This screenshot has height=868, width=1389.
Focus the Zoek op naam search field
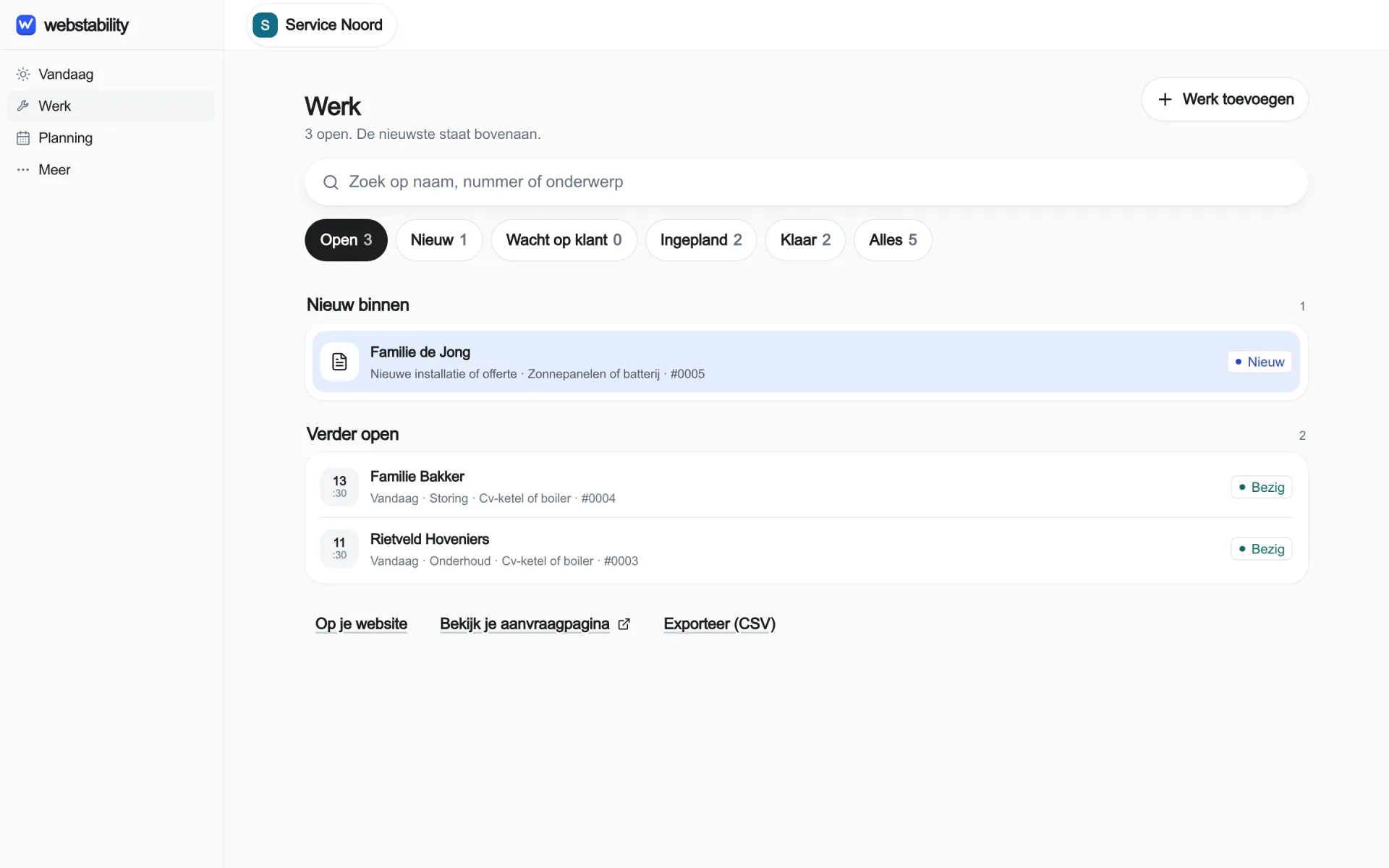point(806,182)
